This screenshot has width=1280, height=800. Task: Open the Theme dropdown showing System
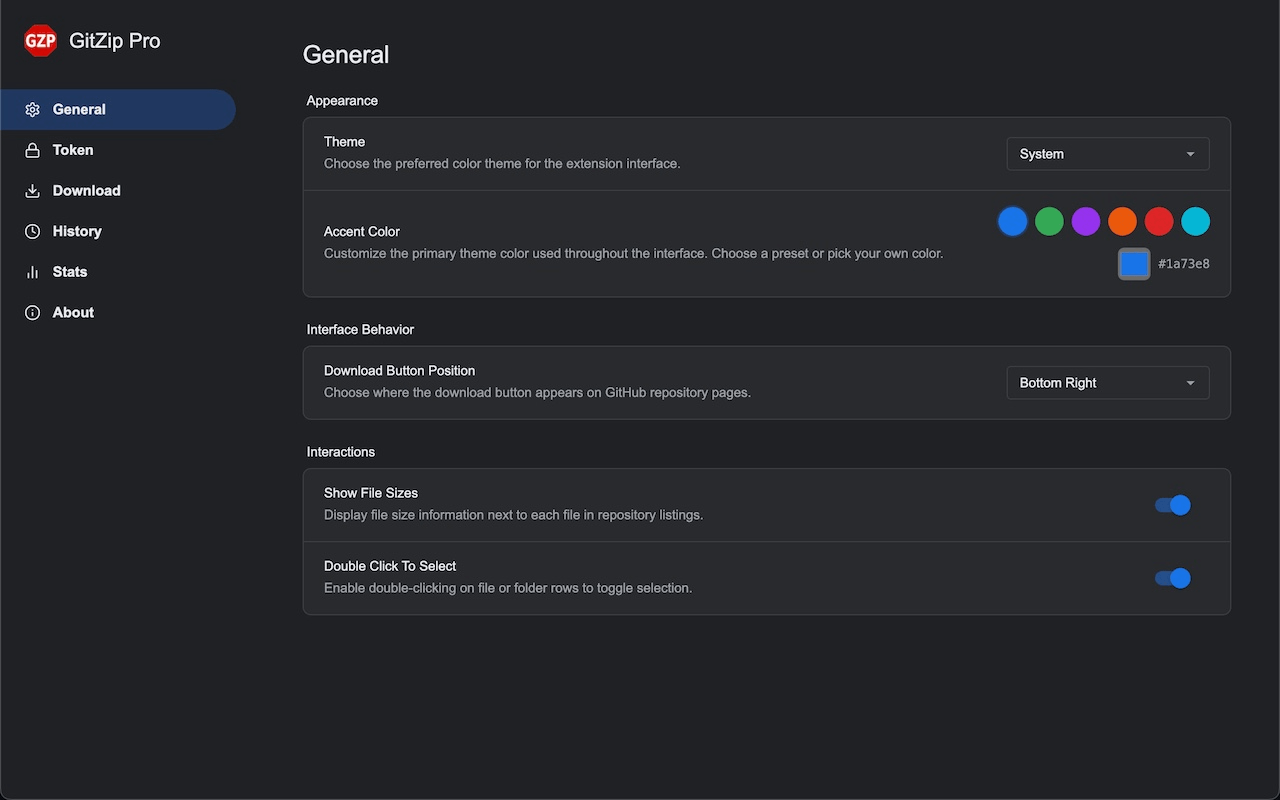point(1108,154)
